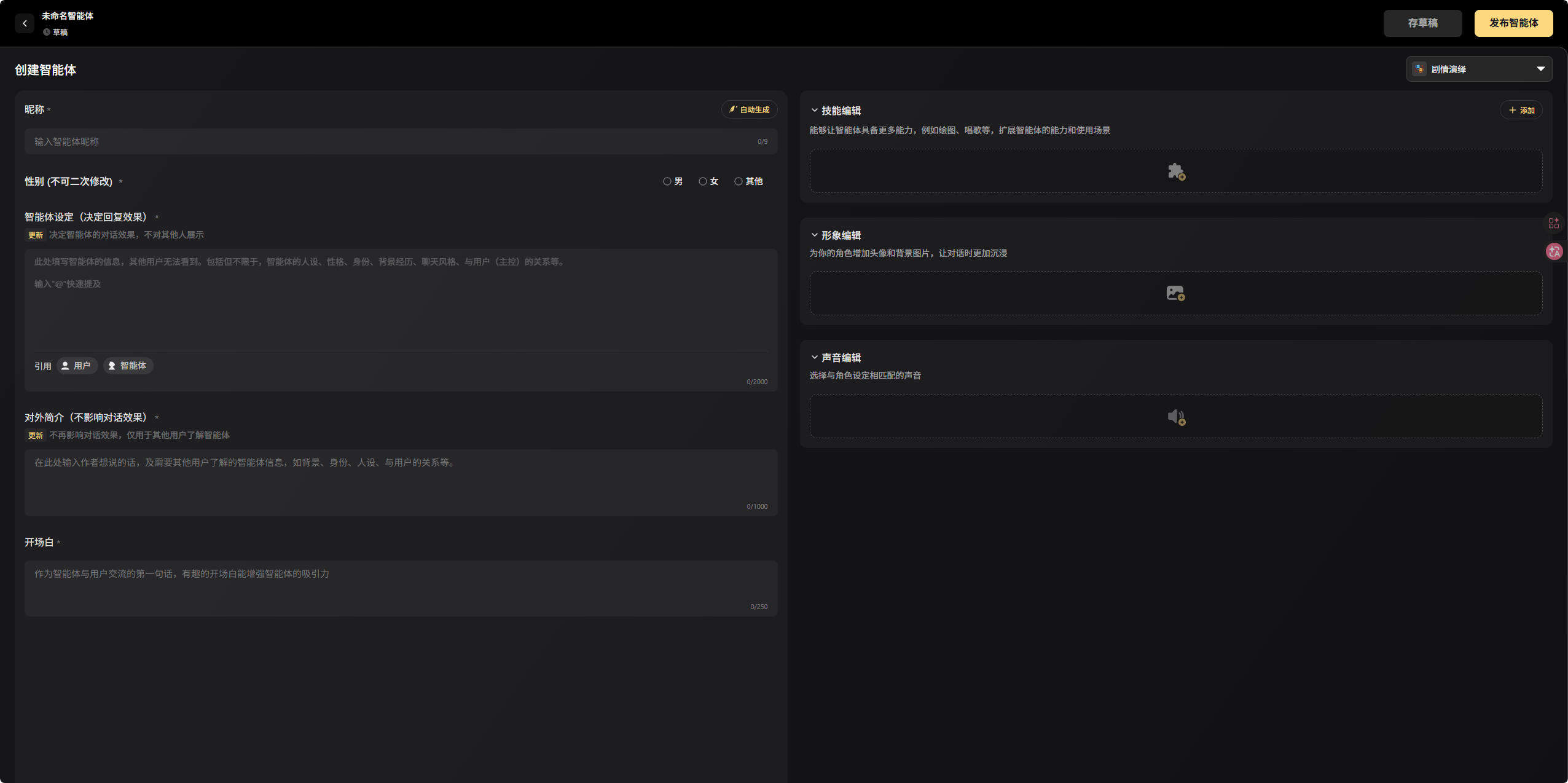Image resolution: width=1568 pixels, height=783 pixels.
Task: Focus the 开场白 text area
Action: point(401,588)
